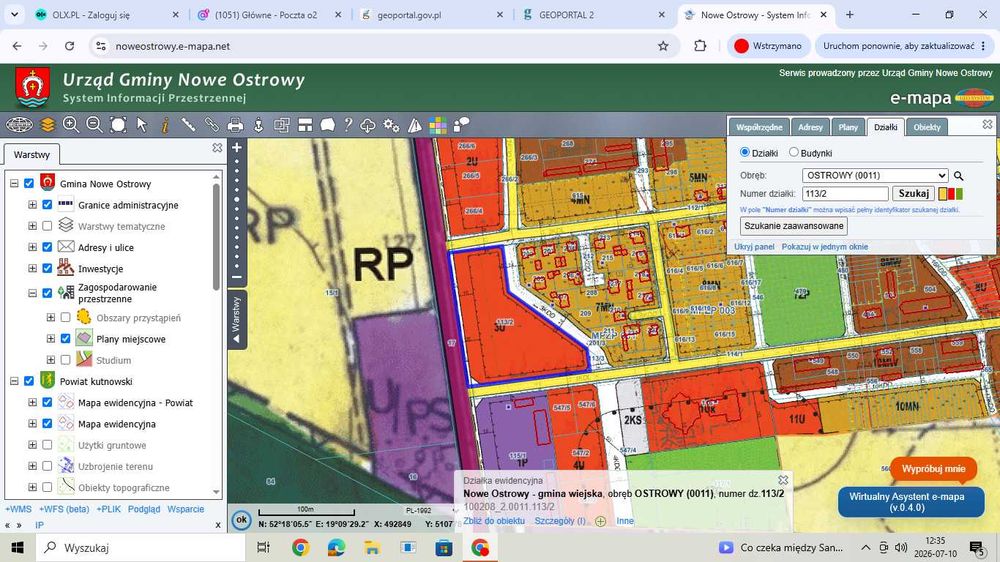Collapse the Gmina Nowe Ostrowy tree node
Viewport: 1000px width, 562px height.
(x=14, y=184)
